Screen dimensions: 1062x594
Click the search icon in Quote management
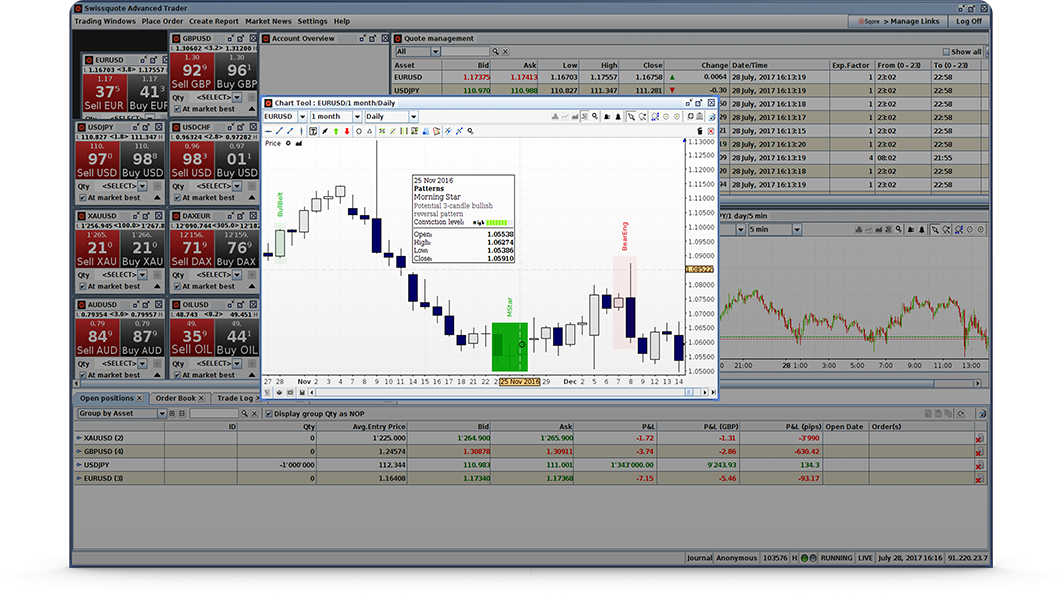point(495,51)
